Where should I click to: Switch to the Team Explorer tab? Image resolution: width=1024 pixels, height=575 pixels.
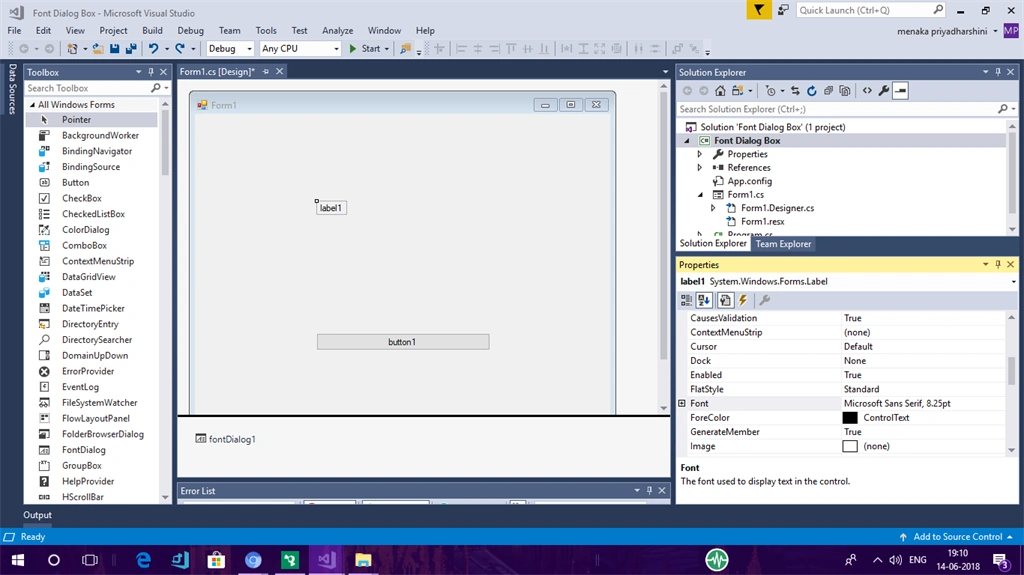coord(783,244)
